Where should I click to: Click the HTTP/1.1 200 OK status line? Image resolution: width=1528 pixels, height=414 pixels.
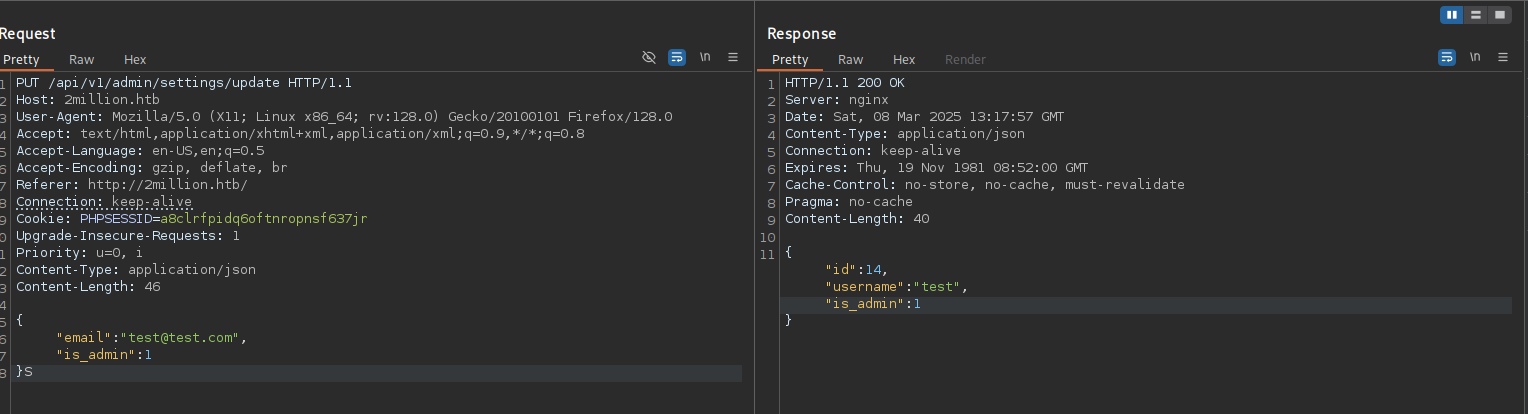pyautogui.click(x=845, y=83)
